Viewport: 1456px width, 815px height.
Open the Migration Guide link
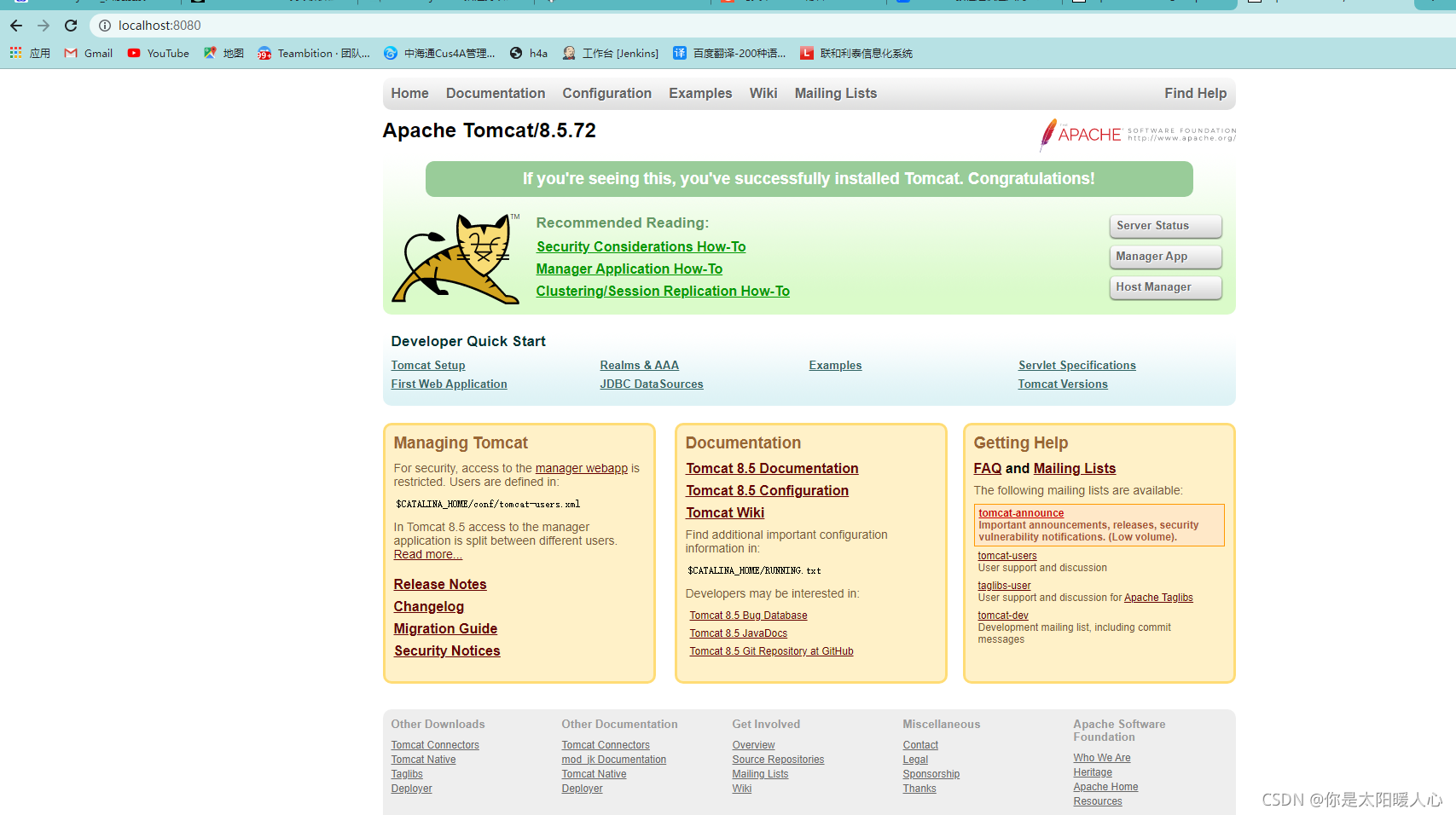pos(445,628)
